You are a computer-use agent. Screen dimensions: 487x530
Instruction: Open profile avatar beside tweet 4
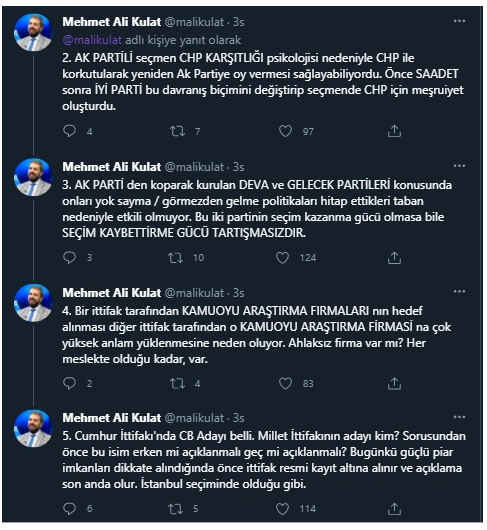pyautogui.click(x=33, y=303)
